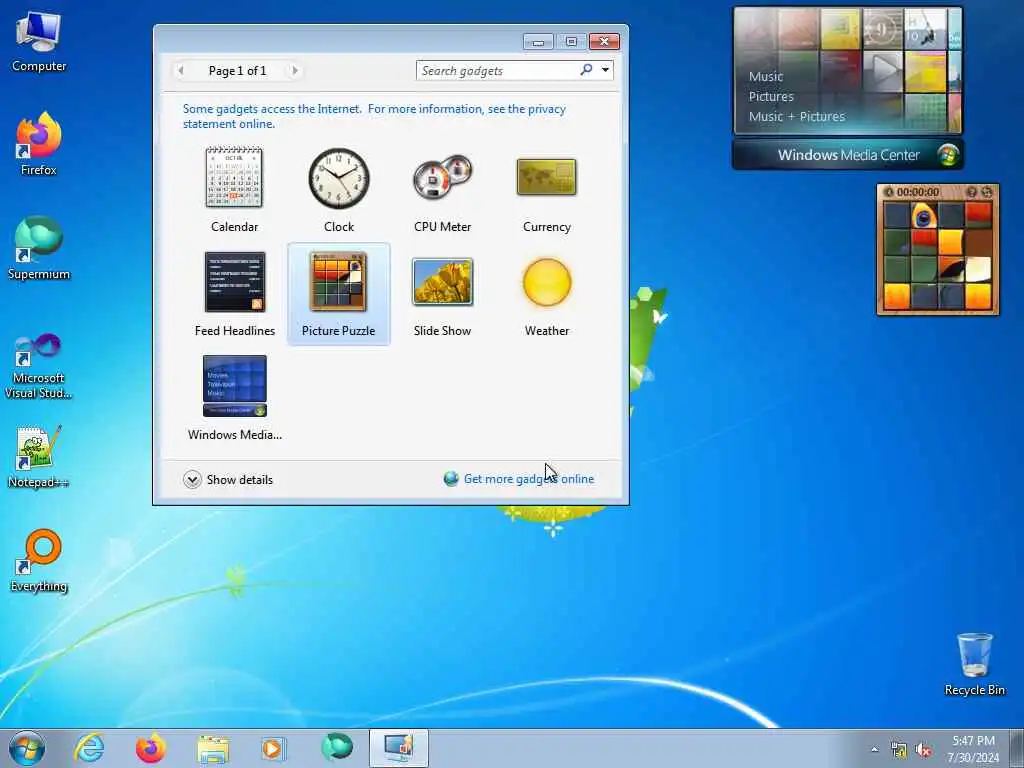Choose the CPU Meter gadget
Screen dimensions: 1024x768
tap(443, 189)
